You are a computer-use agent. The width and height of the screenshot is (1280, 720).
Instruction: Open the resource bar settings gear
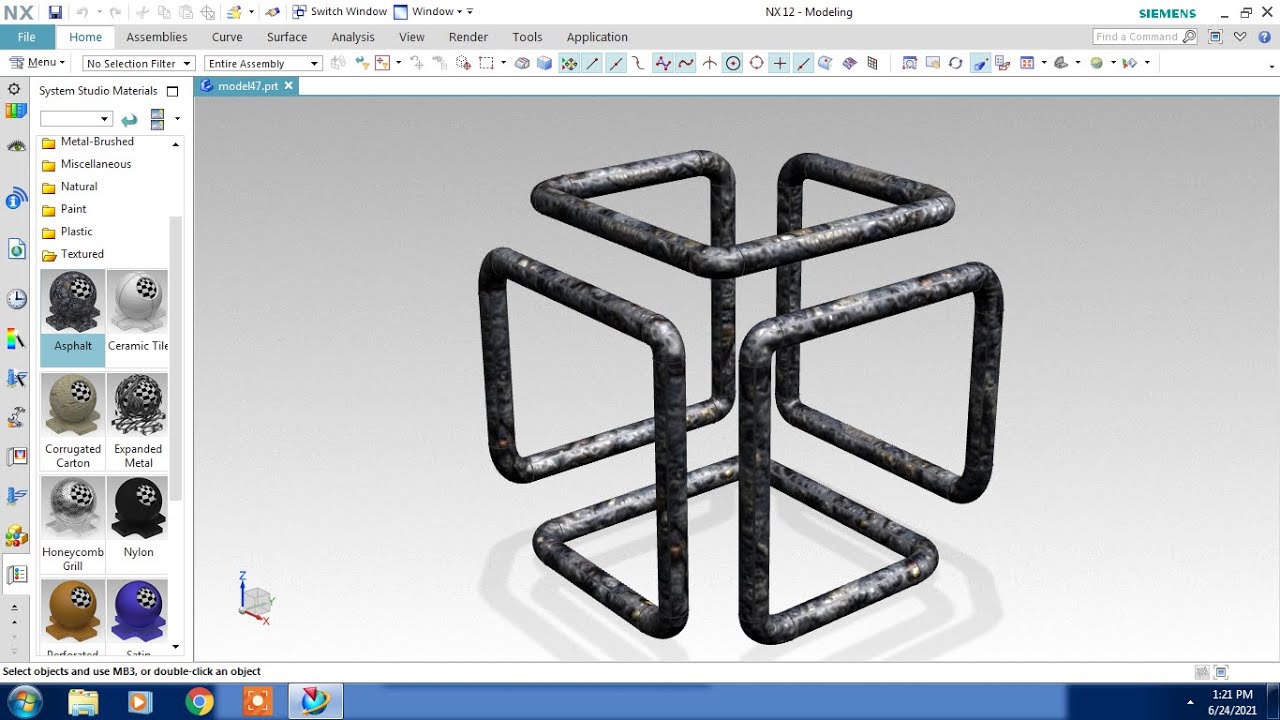click(x=14, y=89)
